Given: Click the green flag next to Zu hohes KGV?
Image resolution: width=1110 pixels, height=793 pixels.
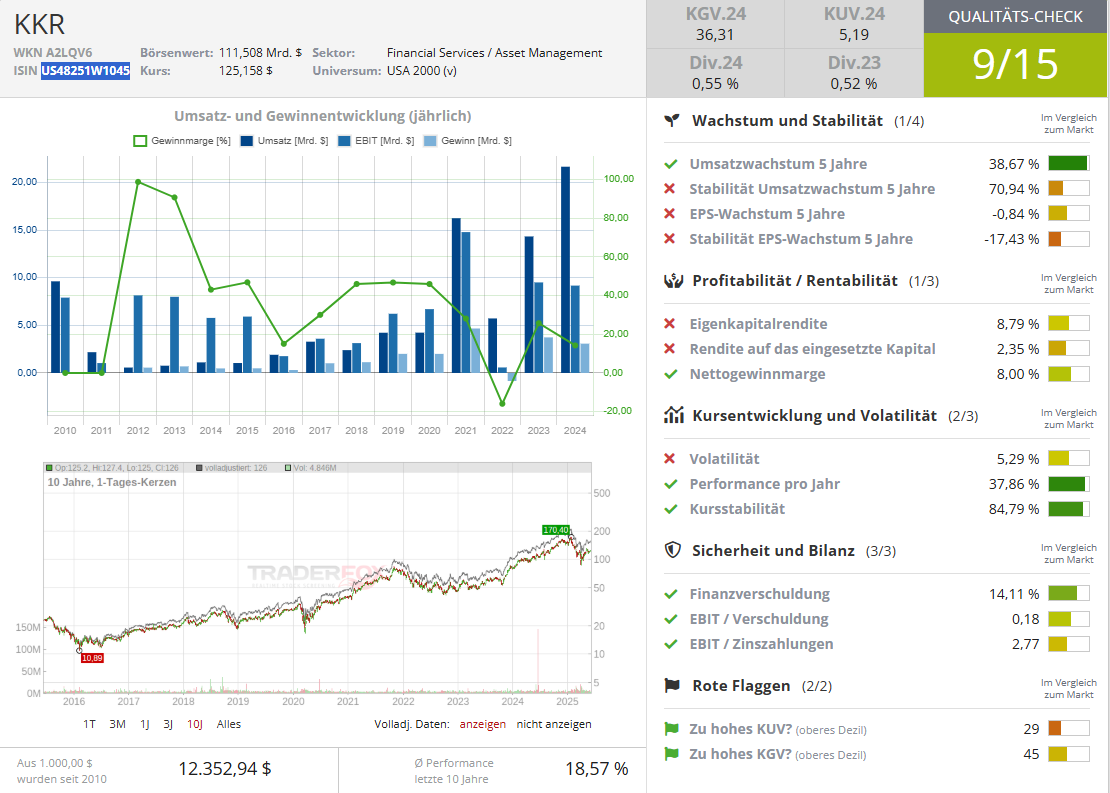Looking at the screenshot, I should point(671,754).
